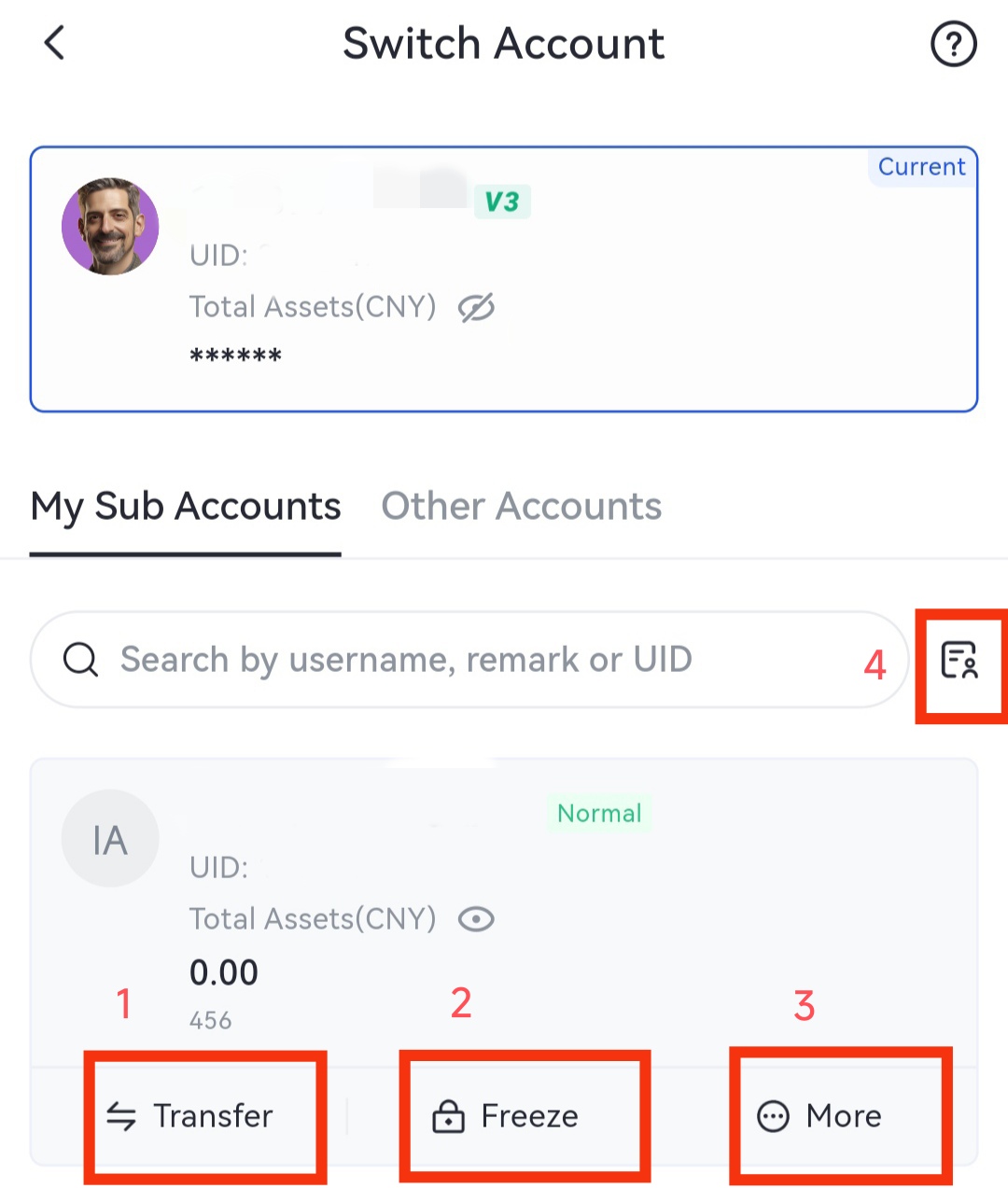Open help via the question mark icon
This screenshot has width=1008, height=1188.
pos(953,44)
